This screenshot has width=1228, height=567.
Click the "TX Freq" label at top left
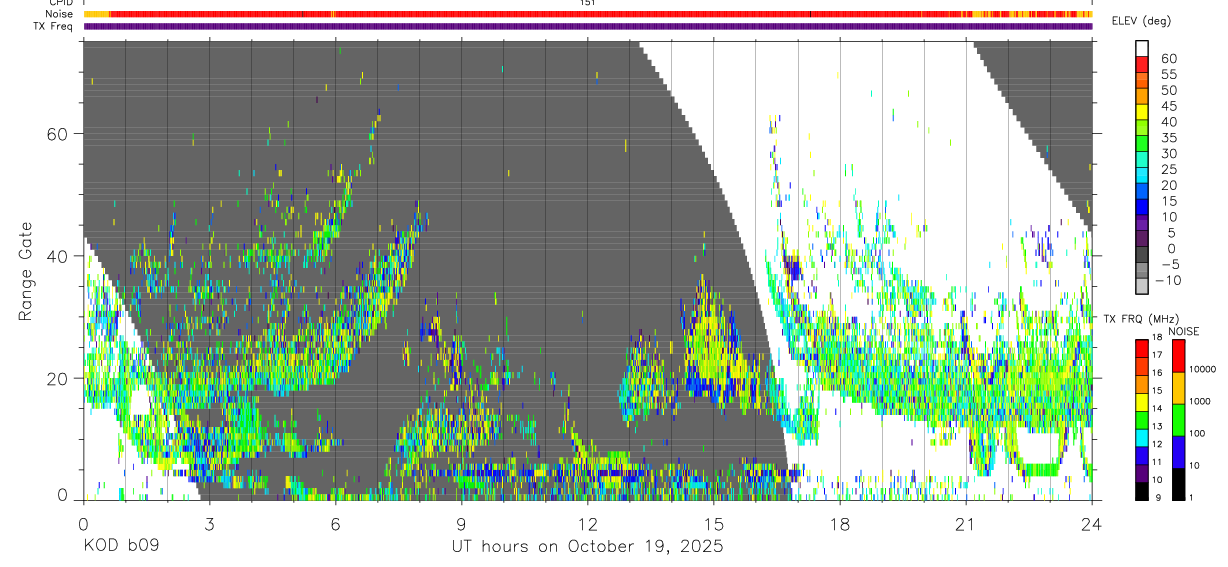pos(53,26)
